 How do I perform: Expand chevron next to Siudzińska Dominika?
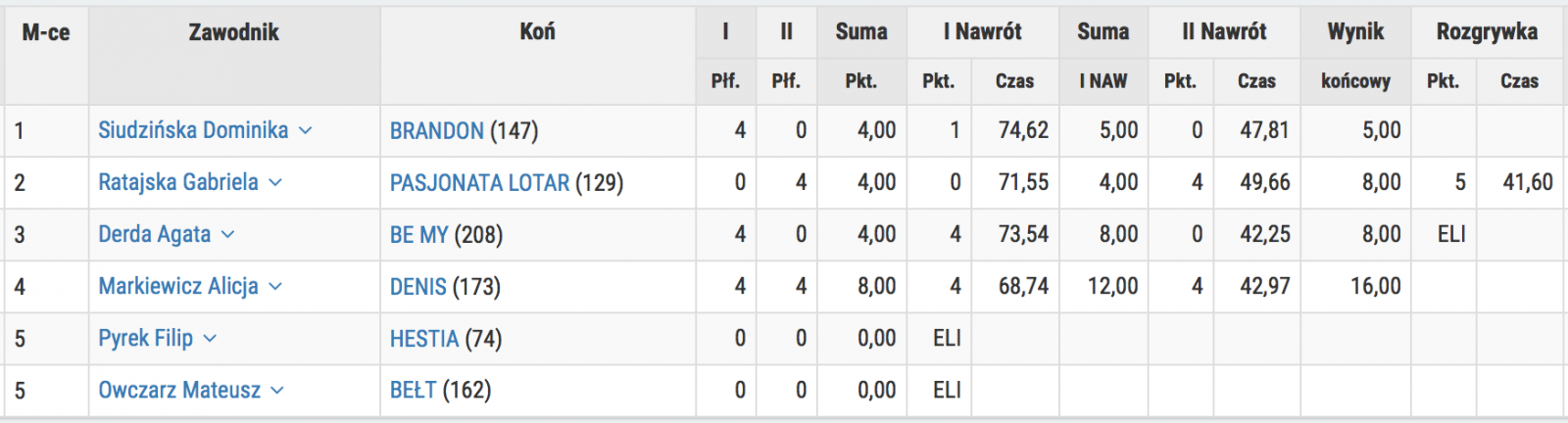coord(305,130)
